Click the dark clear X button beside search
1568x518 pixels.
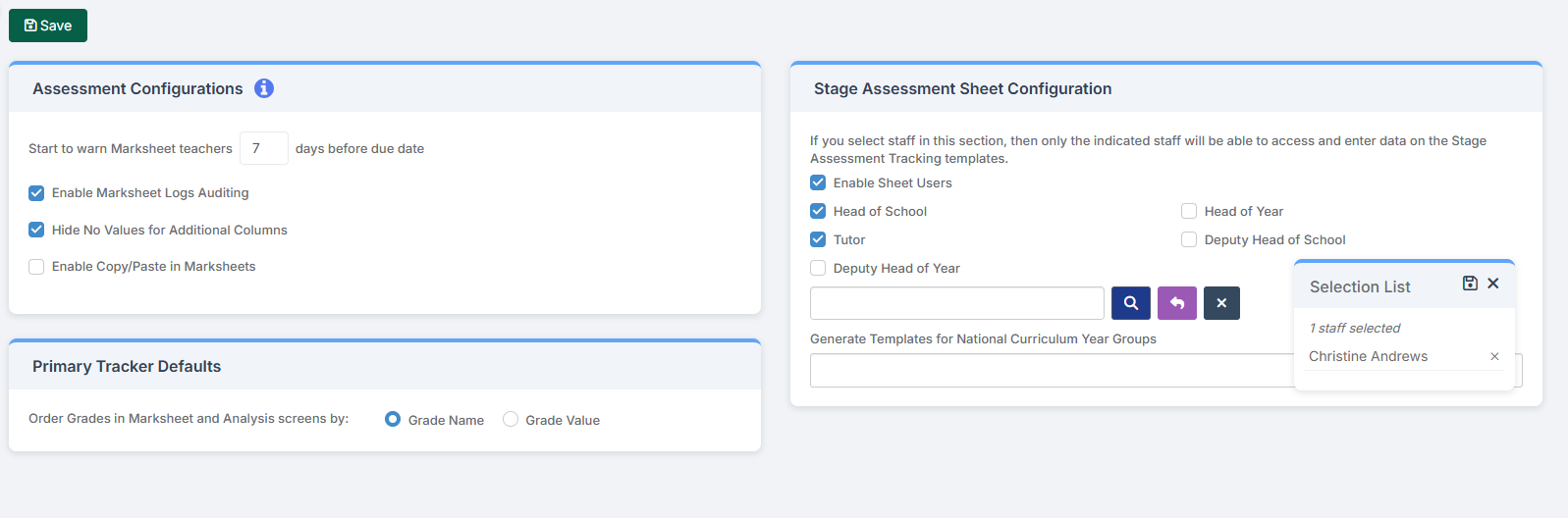tap(1221, 303)
